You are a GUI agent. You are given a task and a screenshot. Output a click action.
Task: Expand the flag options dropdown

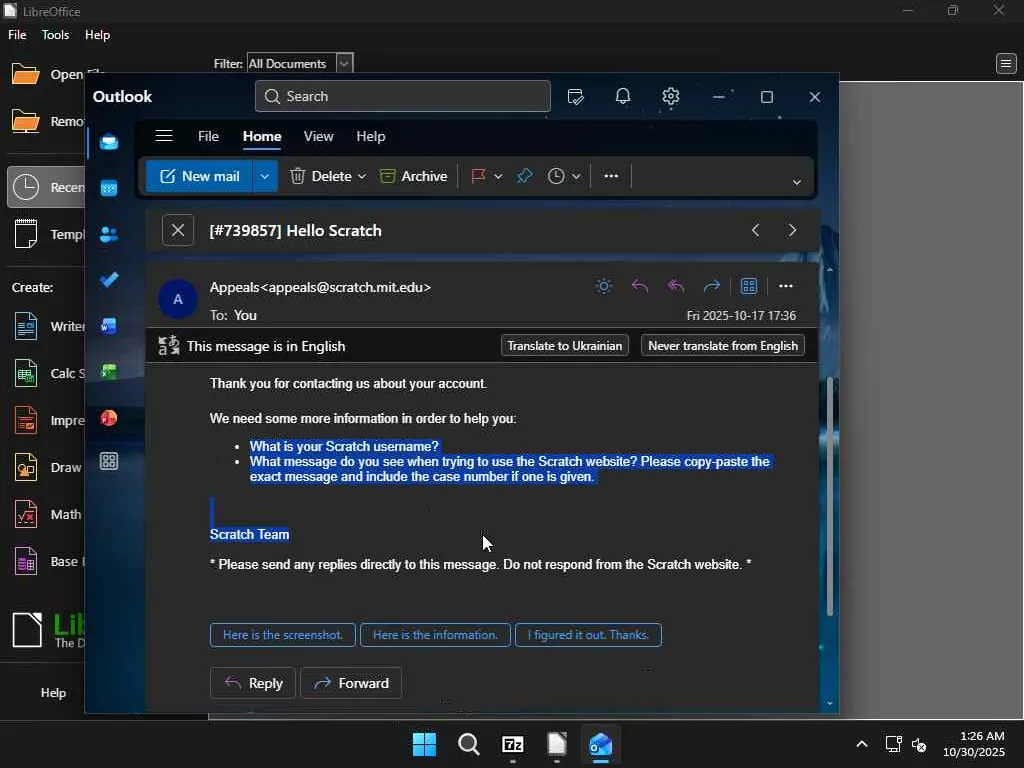tap(498, 177)
